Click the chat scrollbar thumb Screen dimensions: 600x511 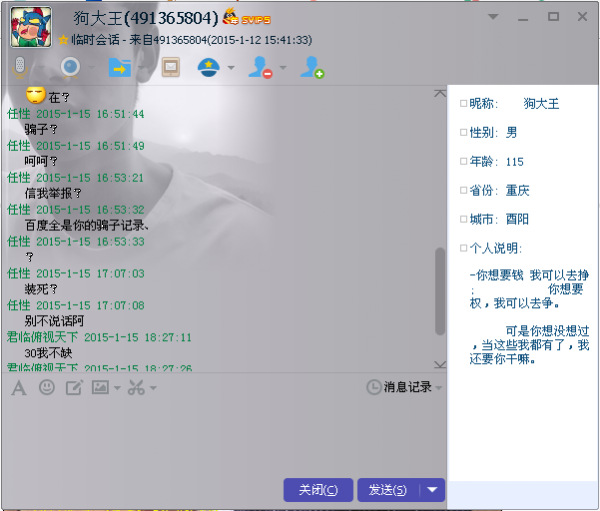point(440,291)
